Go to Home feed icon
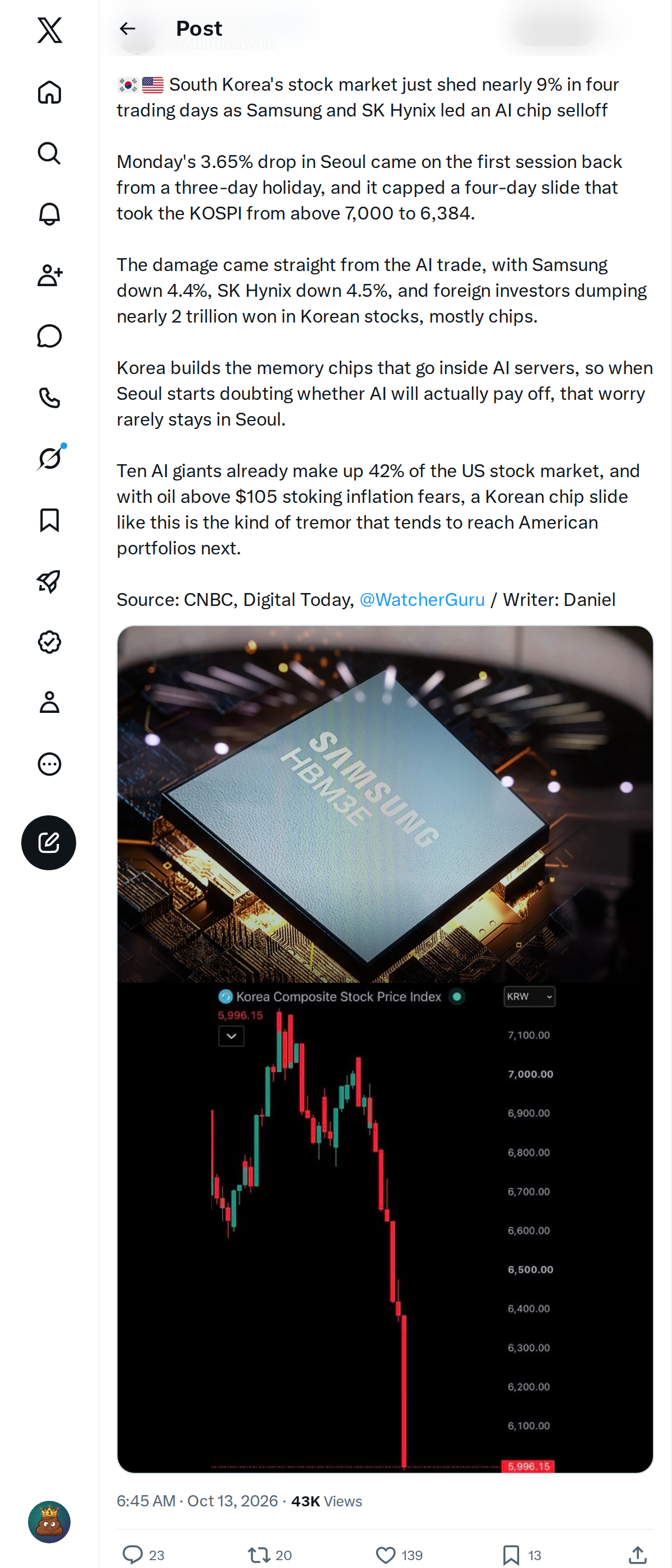The width and height of the screenshot is (672, 1568). point(49,92)
